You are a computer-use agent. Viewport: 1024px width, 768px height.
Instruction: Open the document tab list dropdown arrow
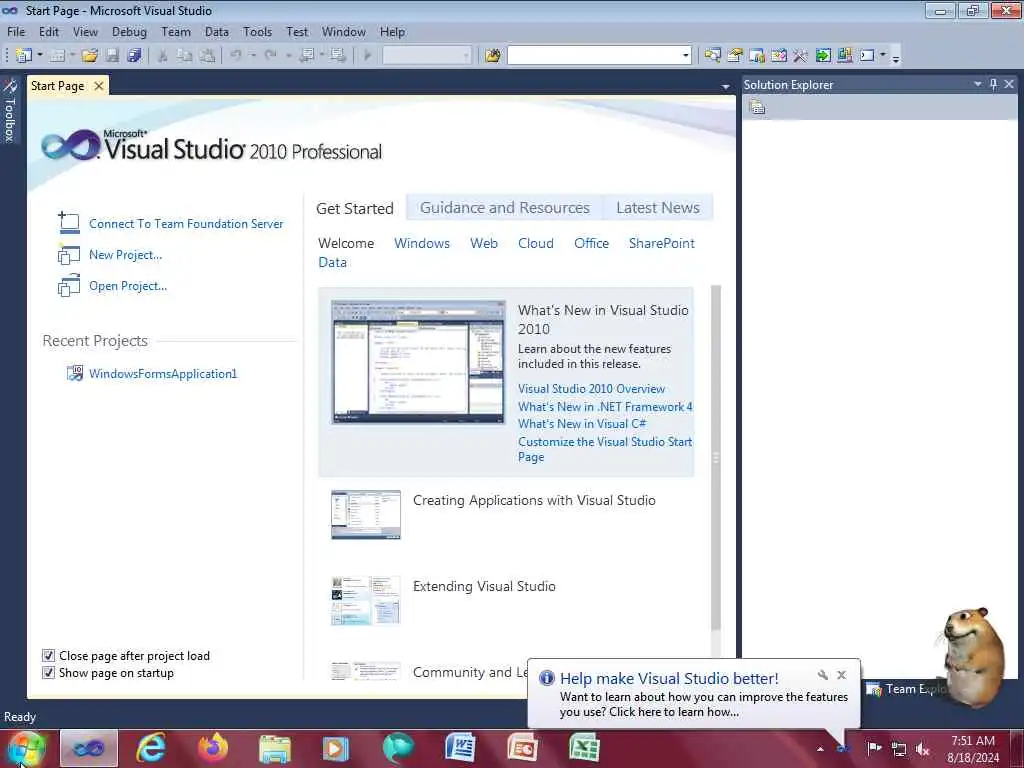tap(726, 86)
